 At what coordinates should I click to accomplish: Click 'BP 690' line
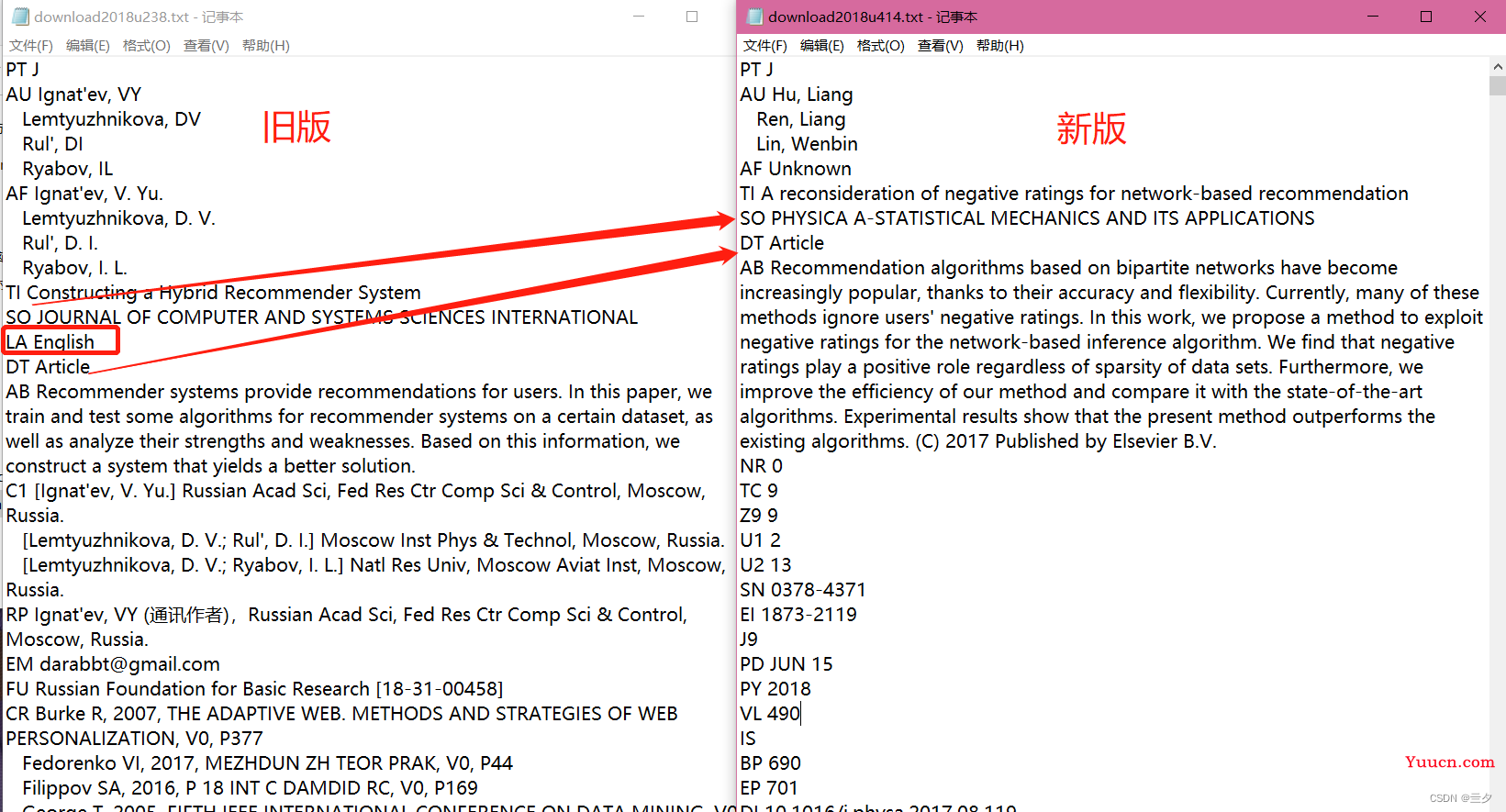771,763
